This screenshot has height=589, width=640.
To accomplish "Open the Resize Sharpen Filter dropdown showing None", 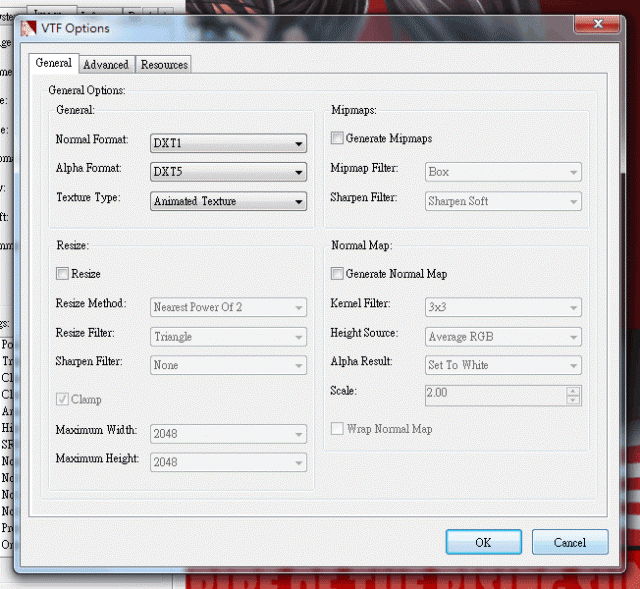I will (228, 365).
